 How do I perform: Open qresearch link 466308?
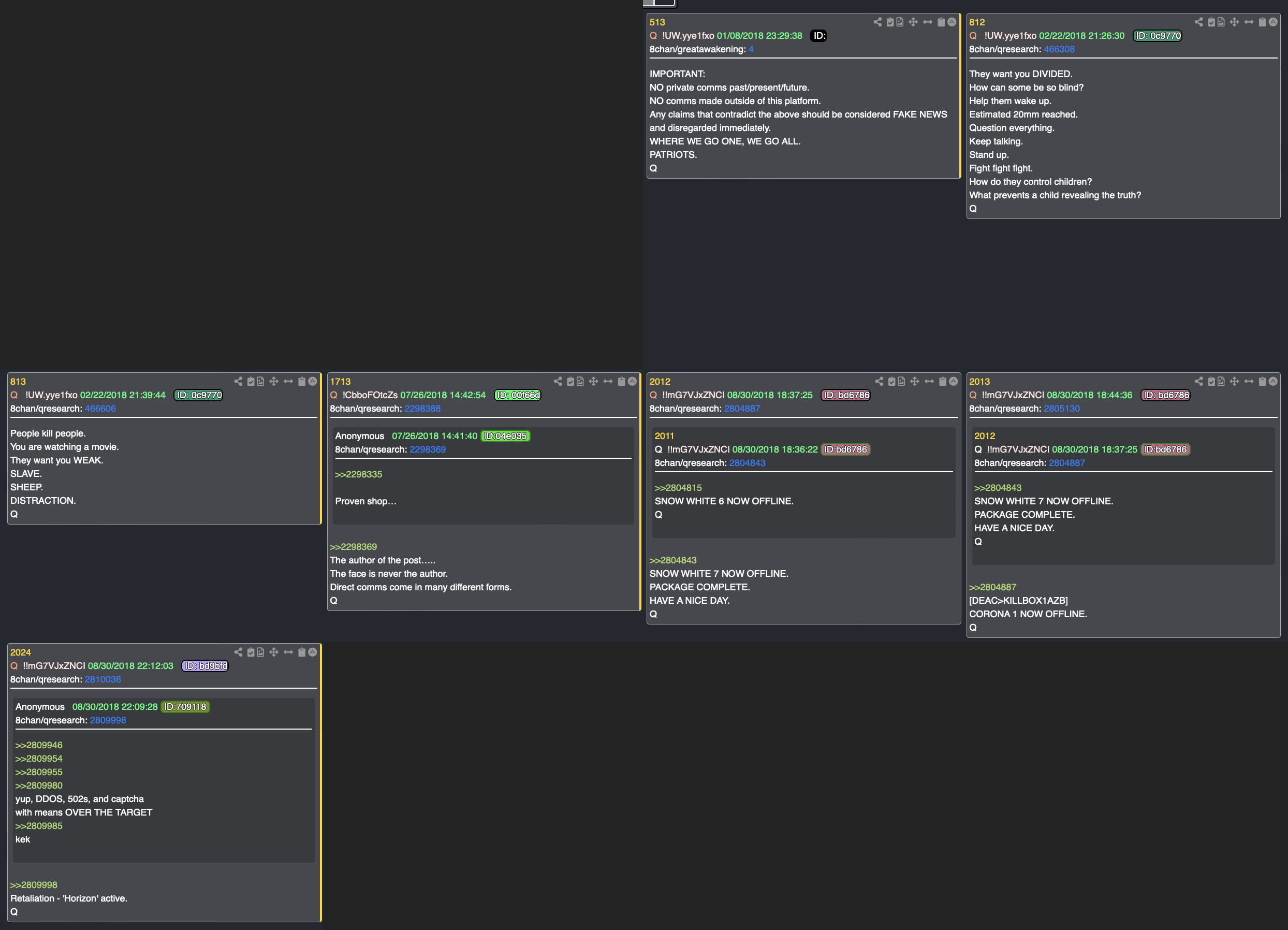tap(1059, 49)
